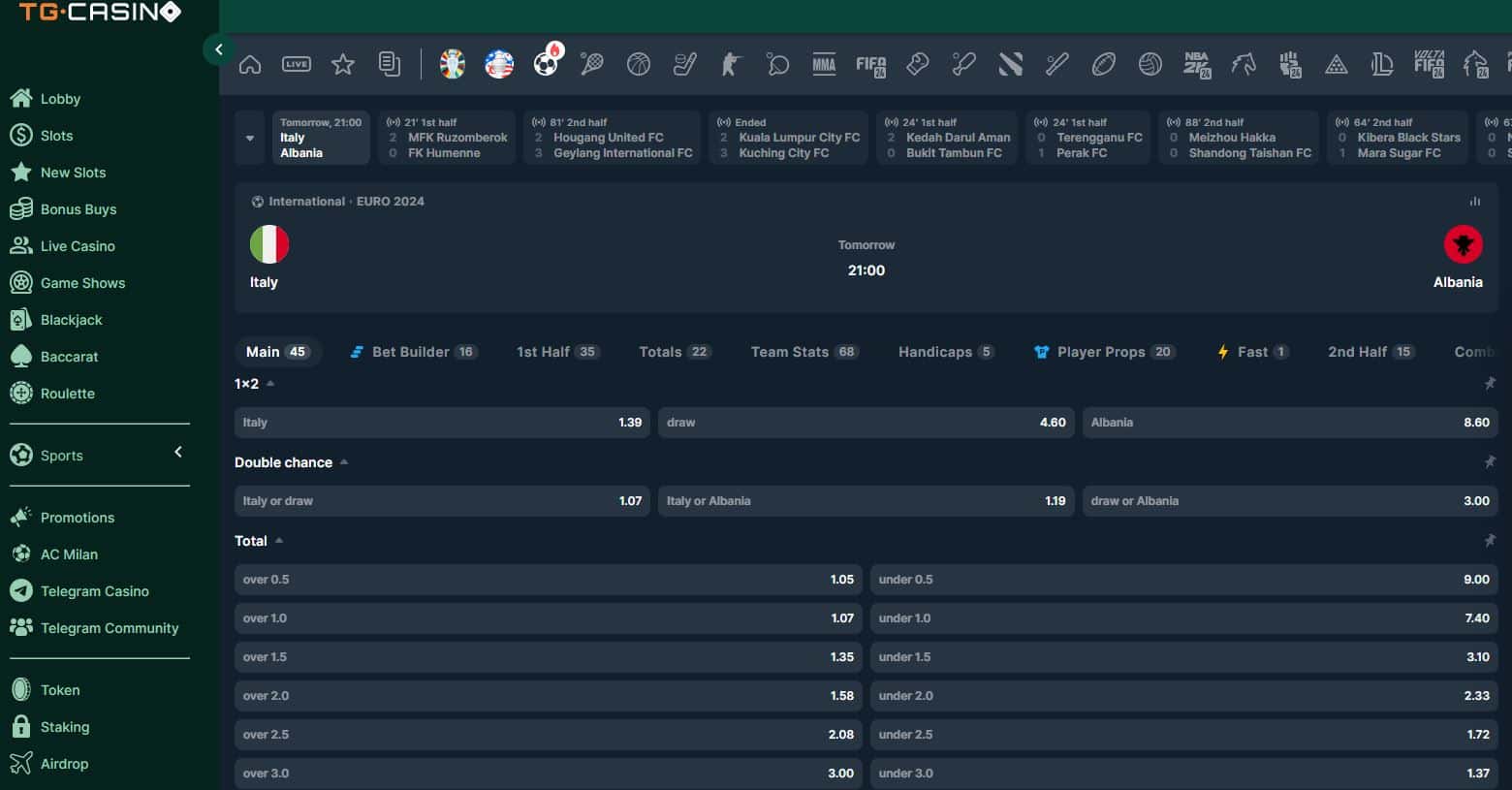Select the NBA 2K24 icon
The height and width of the screenshot is (790, 1512).
(x=1198, y=65)
